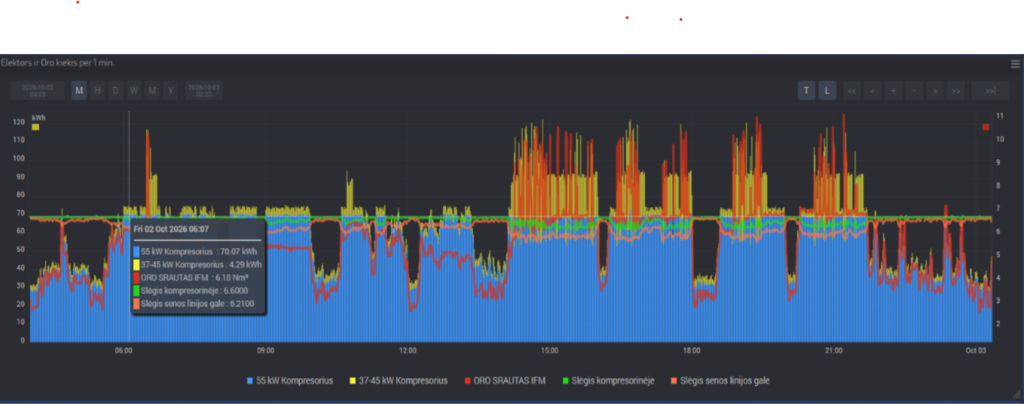Toggle 37-45 kW Kompresorius legend entry
Viewport: 1024px width, 404px height.
coord(399,381)
